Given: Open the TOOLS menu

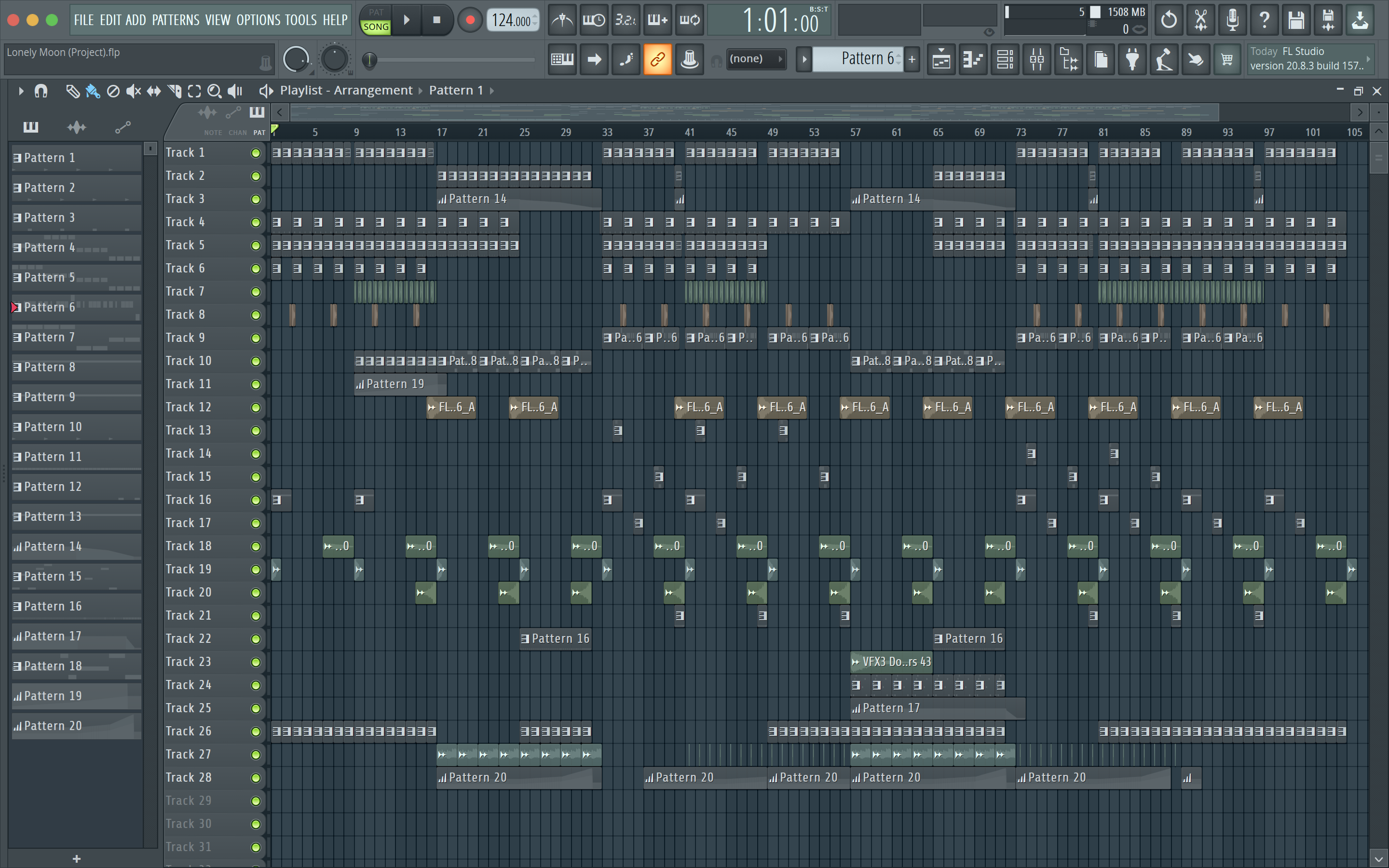Looking at the screenshot, I should point(301,20).
